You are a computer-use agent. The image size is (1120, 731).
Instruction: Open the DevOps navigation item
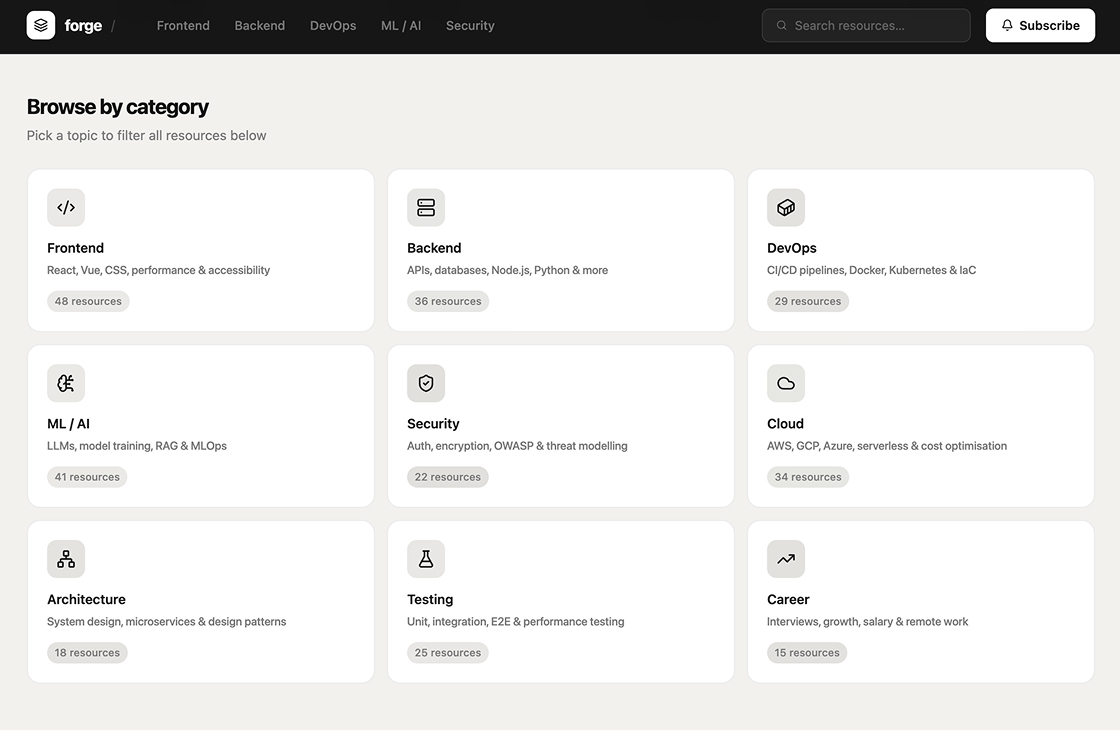point(333,25)
